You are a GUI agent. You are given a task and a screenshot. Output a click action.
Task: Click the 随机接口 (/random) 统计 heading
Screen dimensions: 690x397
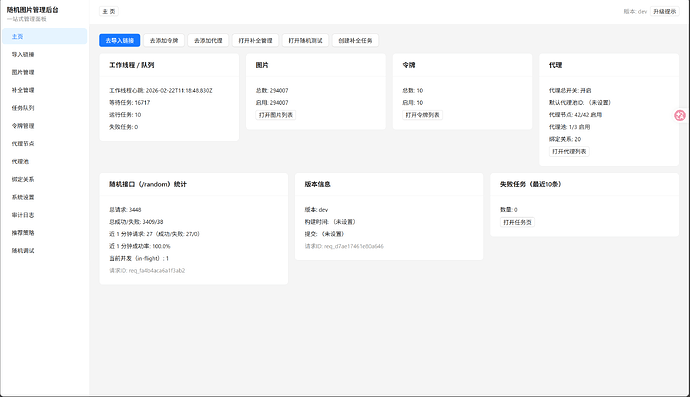148,184
